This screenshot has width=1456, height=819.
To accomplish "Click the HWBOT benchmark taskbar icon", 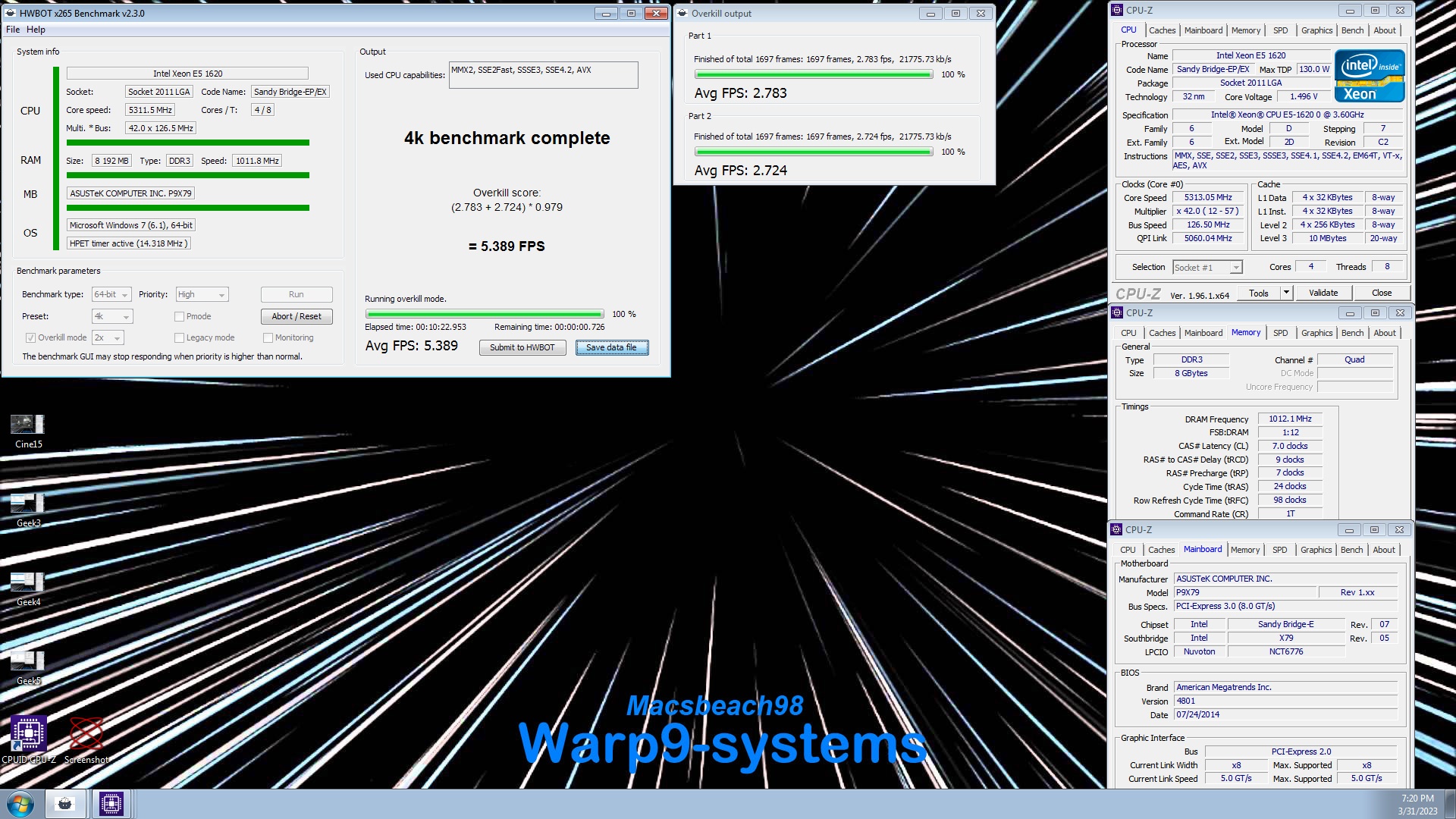I will 65,804.
